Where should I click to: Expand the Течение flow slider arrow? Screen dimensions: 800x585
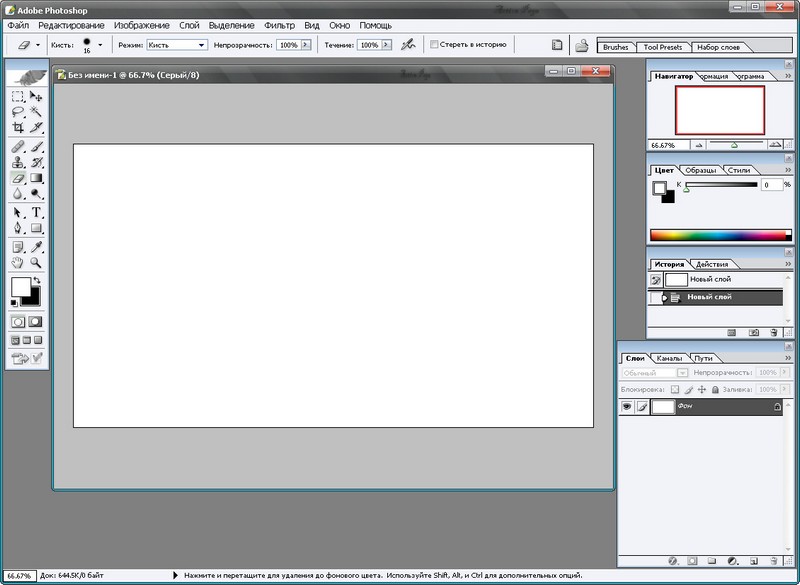pyautogui.click(x=386, y=45)
